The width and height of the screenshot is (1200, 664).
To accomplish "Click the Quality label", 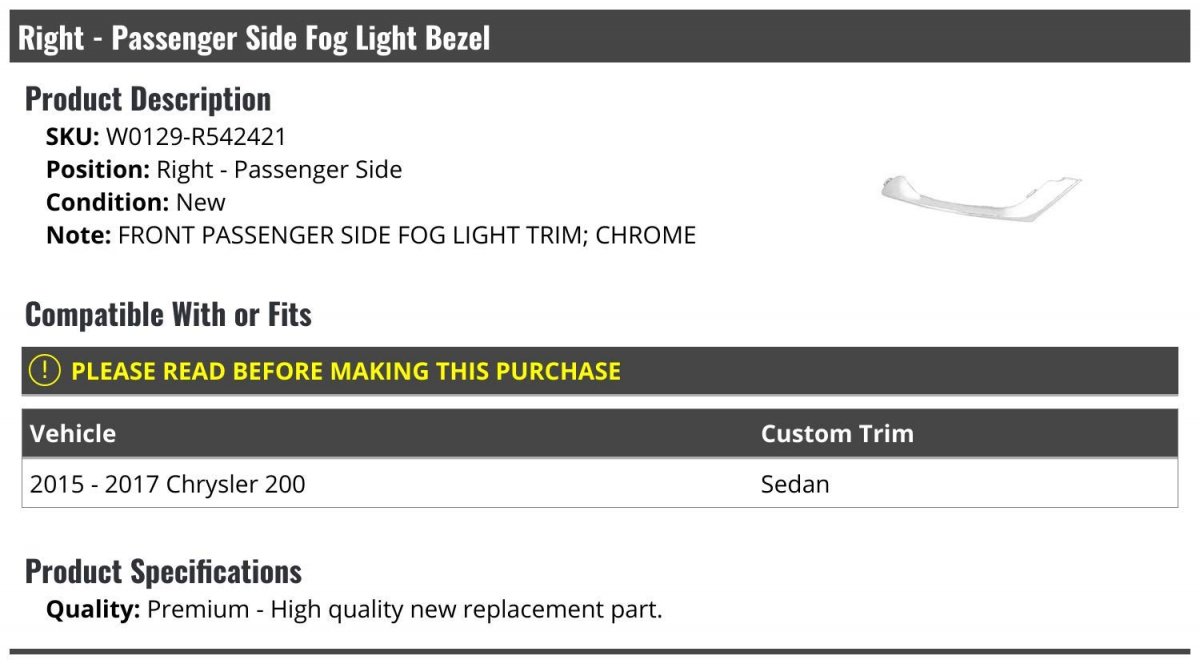I will (x=93, y=609).
